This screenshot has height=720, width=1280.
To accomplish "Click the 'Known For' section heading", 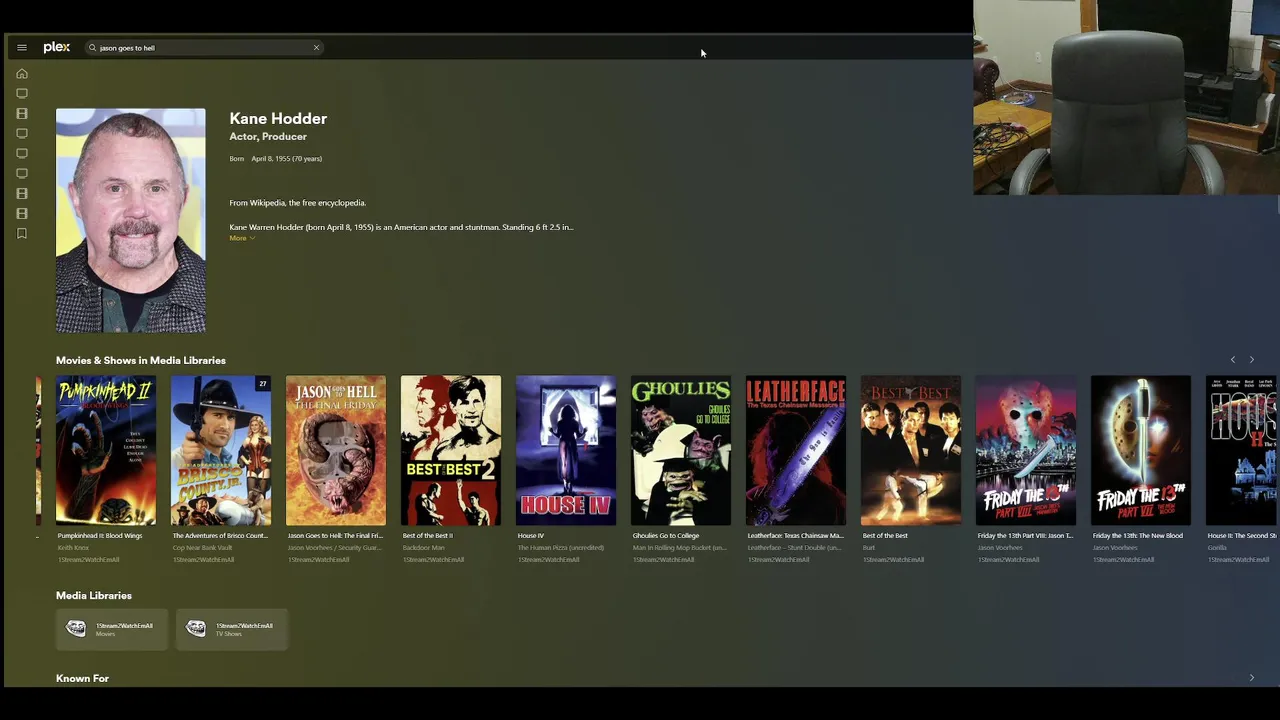I will click(x=82, y=679).
